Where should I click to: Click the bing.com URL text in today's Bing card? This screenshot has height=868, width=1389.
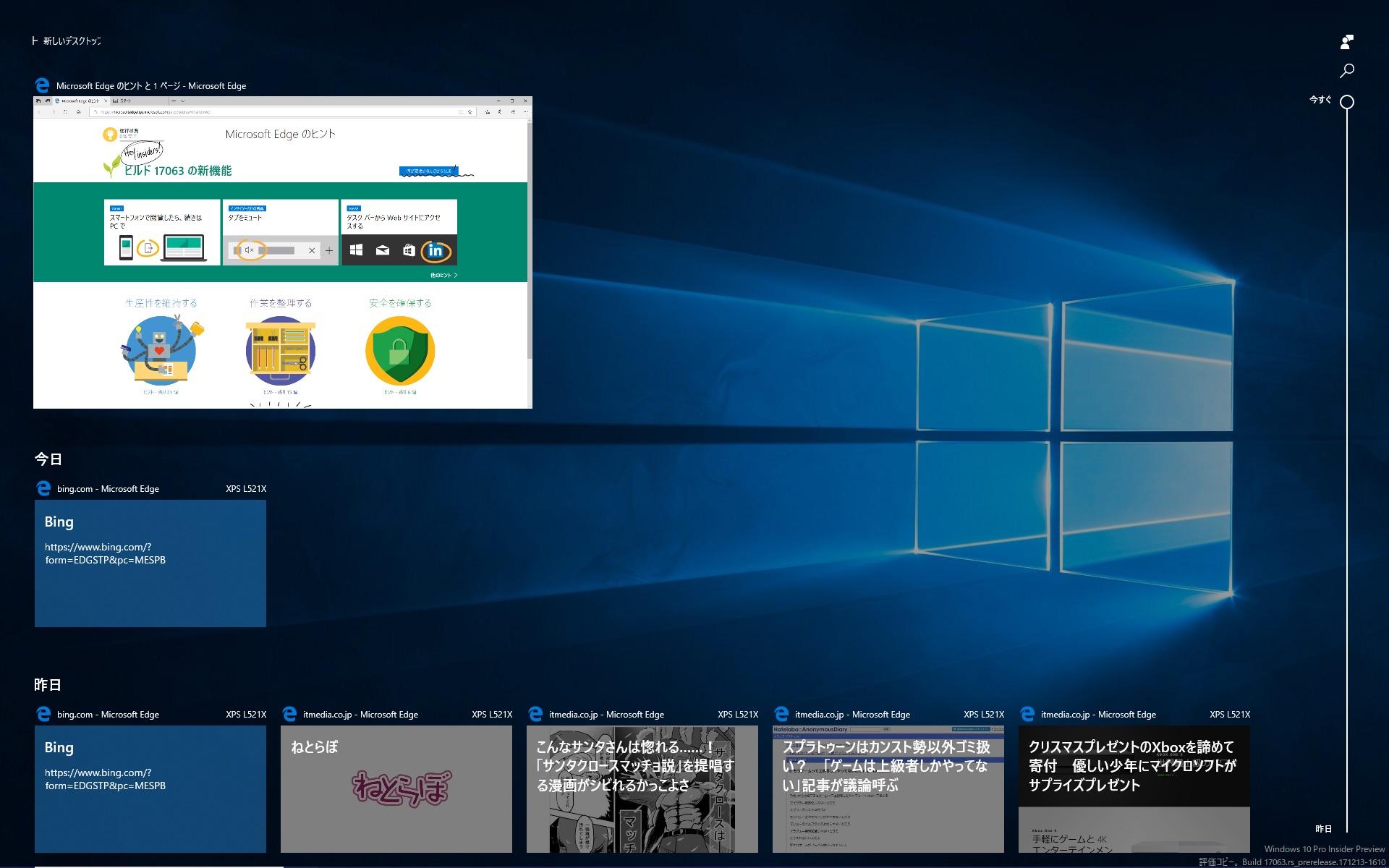(x=106, y=553)
